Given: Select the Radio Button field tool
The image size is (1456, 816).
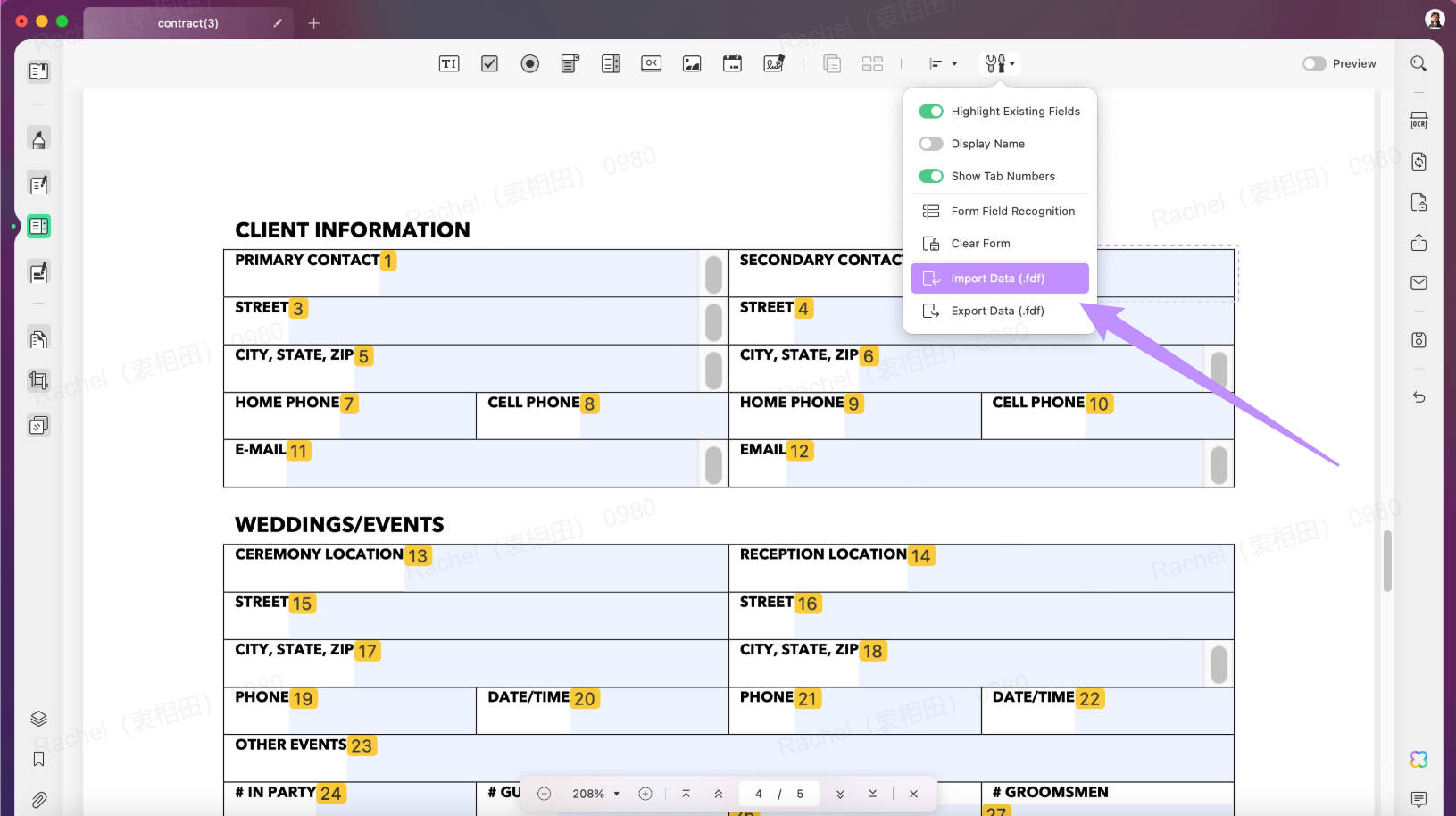Looking at the screenshot, I should pos(529,63).
